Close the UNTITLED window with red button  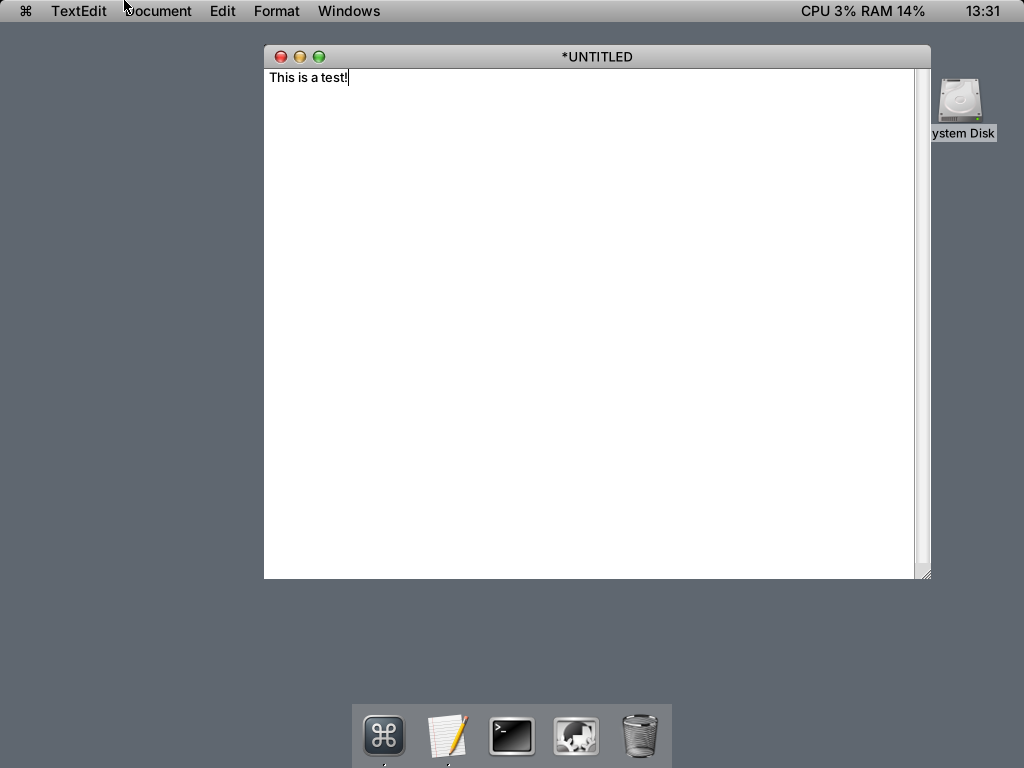pos(281,57)
